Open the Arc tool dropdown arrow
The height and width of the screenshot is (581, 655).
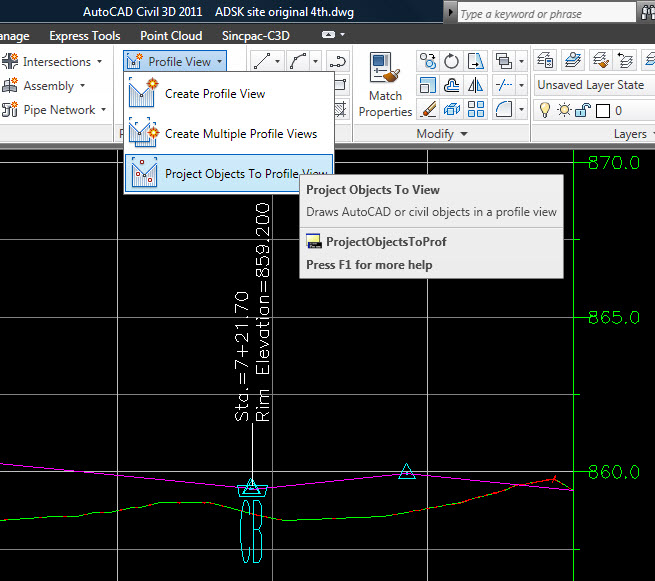coord(315,61)
